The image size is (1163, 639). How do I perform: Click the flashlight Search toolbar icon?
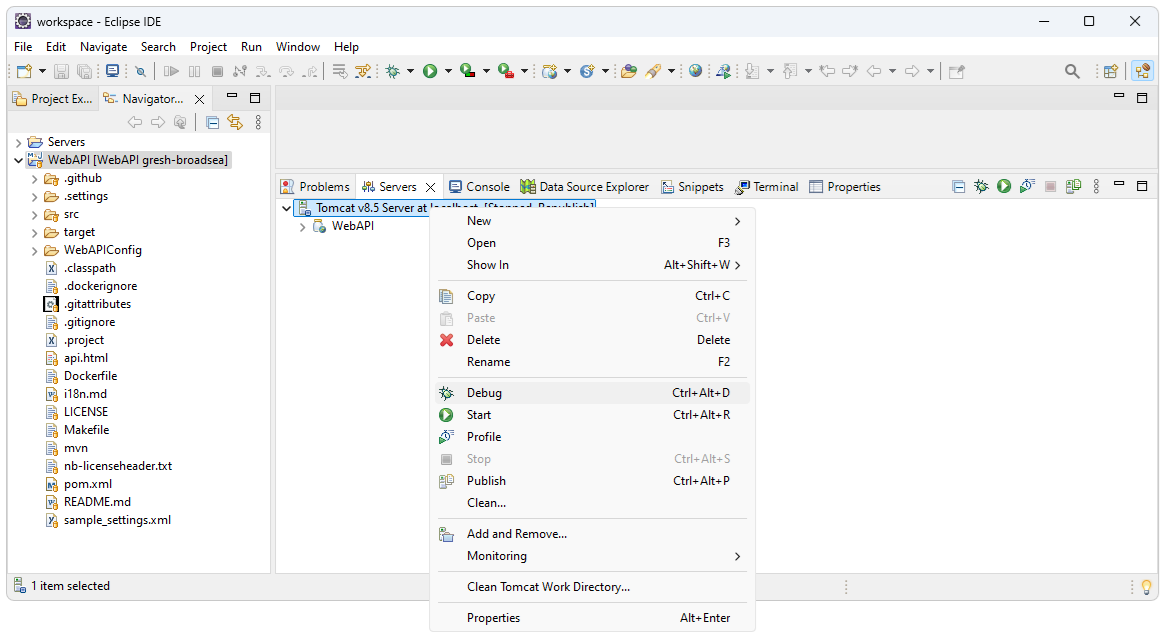[x=653, y=71]
